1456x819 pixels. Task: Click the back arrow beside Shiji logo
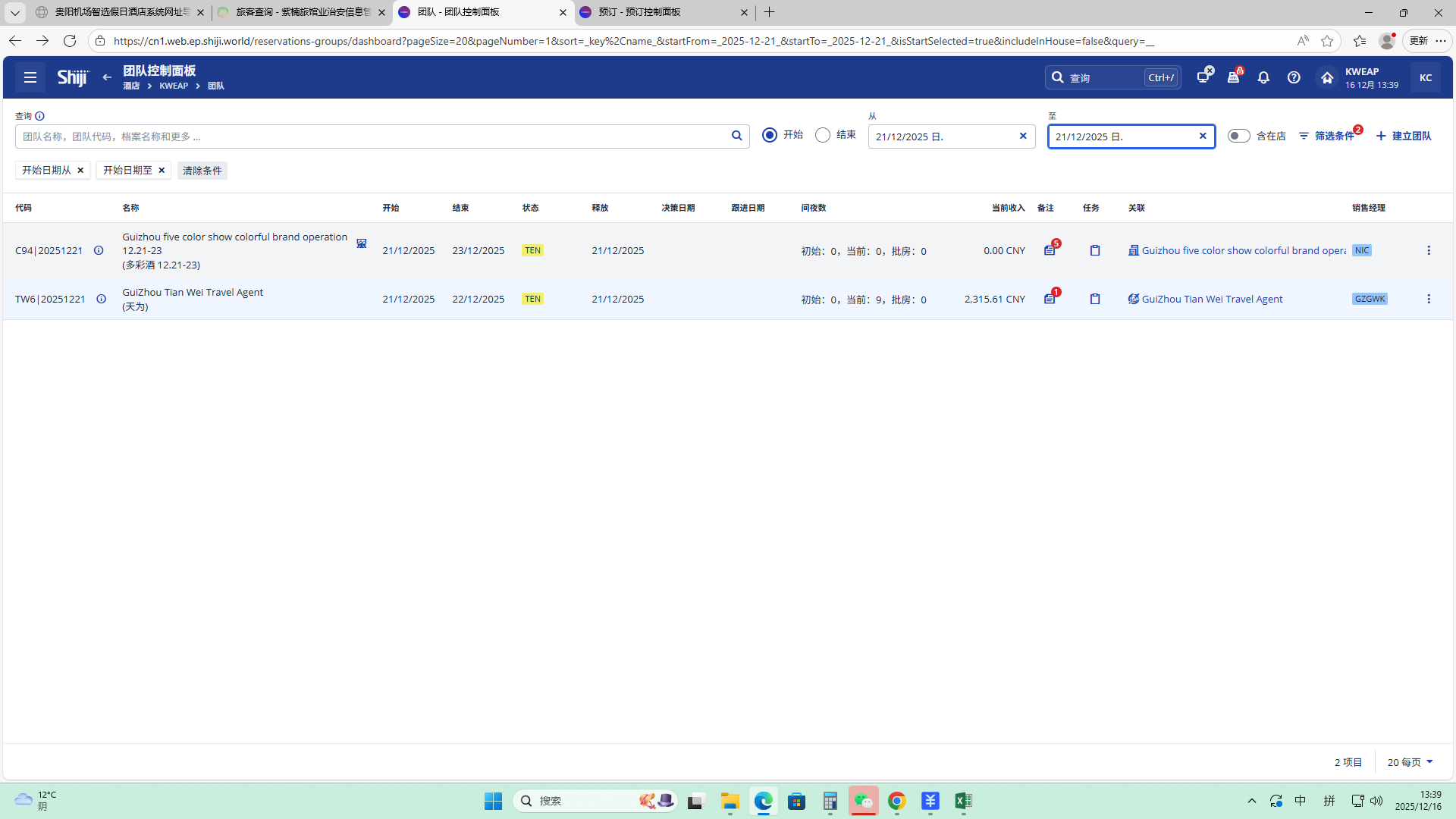tap(107, 77)
